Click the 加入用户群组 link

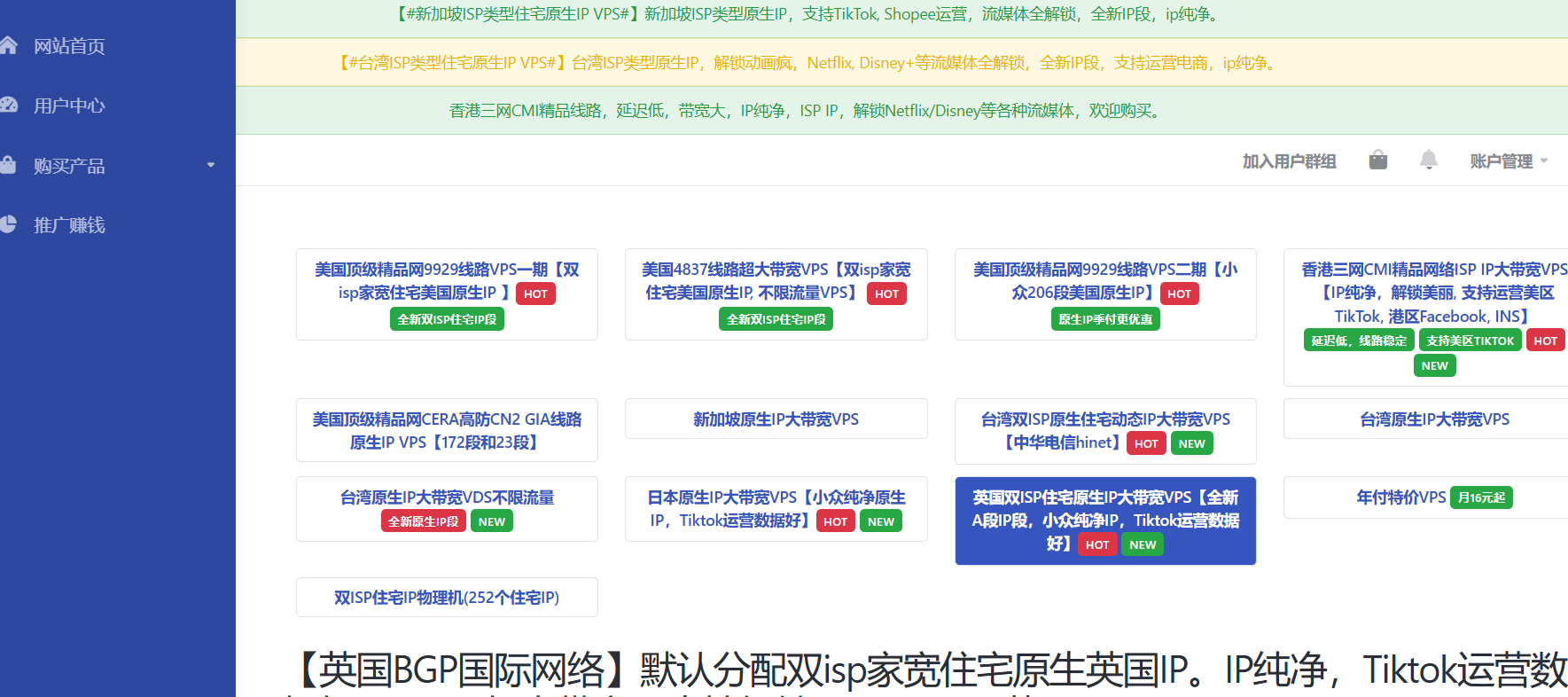pos(1289,161)
